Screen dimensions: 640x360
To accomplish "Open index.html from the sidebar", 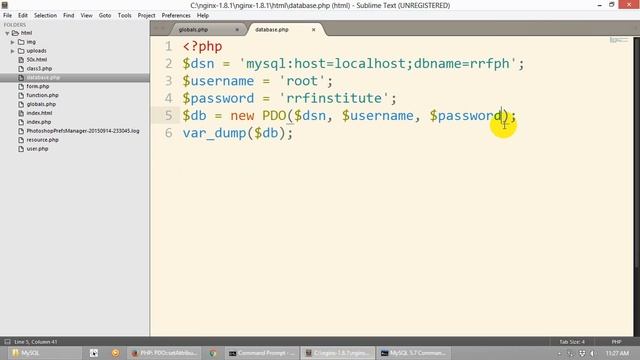I will pos(39,113).
